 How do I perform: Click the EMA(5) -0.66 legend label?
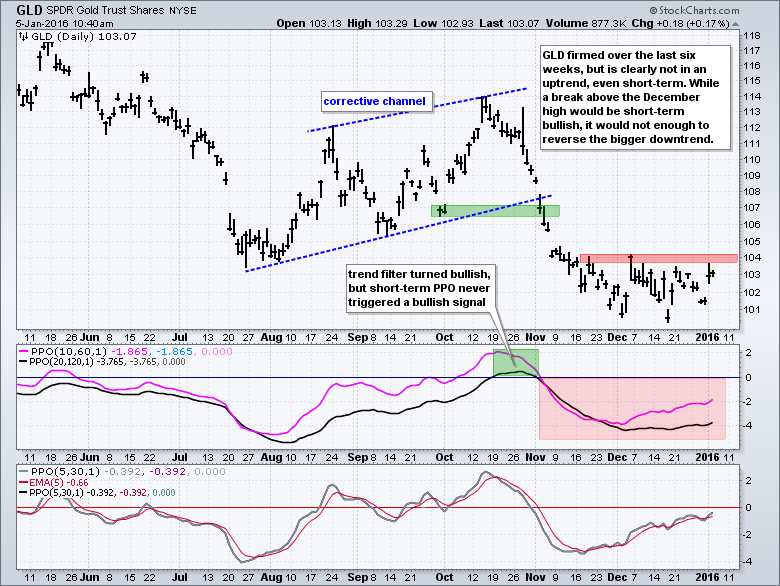tap(58, 483)
